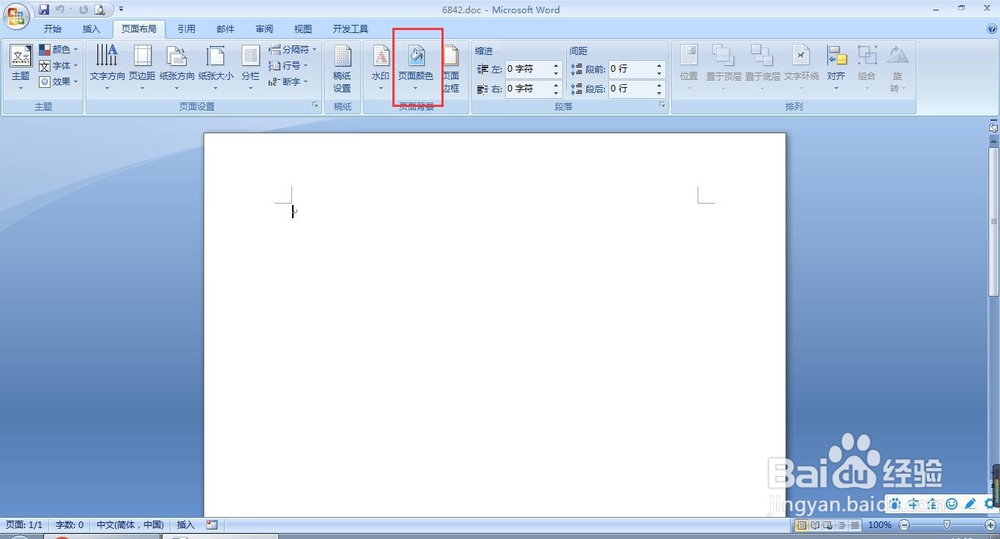Open the 主题 themes gallery

pyautogui.click(x=20, y=66)
